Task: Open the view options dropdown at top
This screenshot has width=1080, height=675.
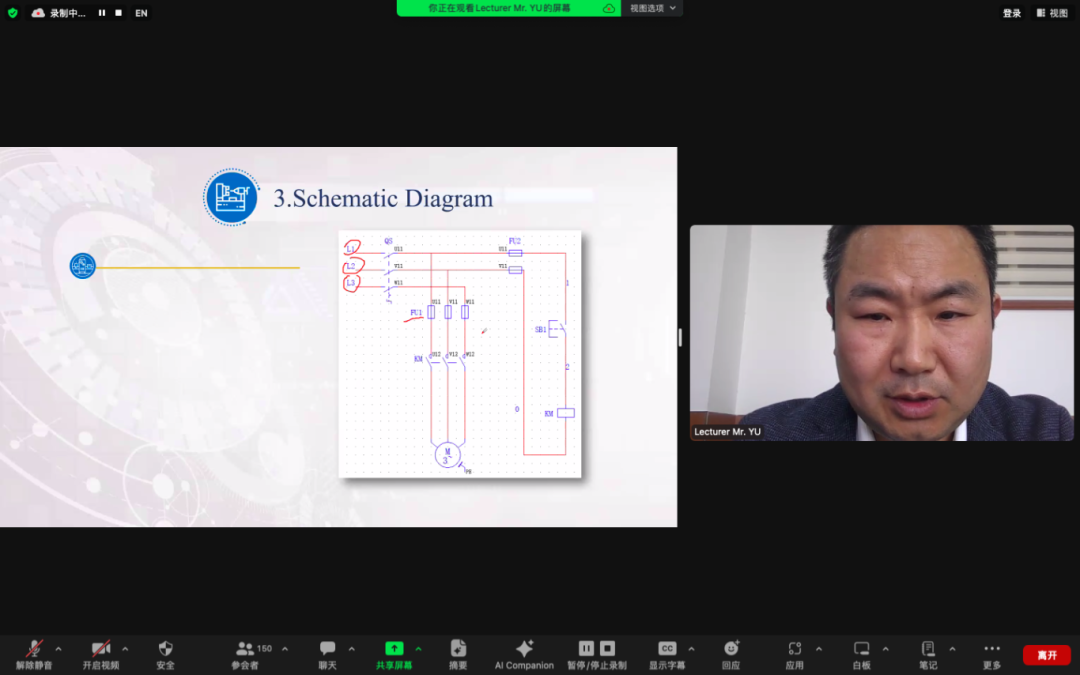Action: point(652,8)
